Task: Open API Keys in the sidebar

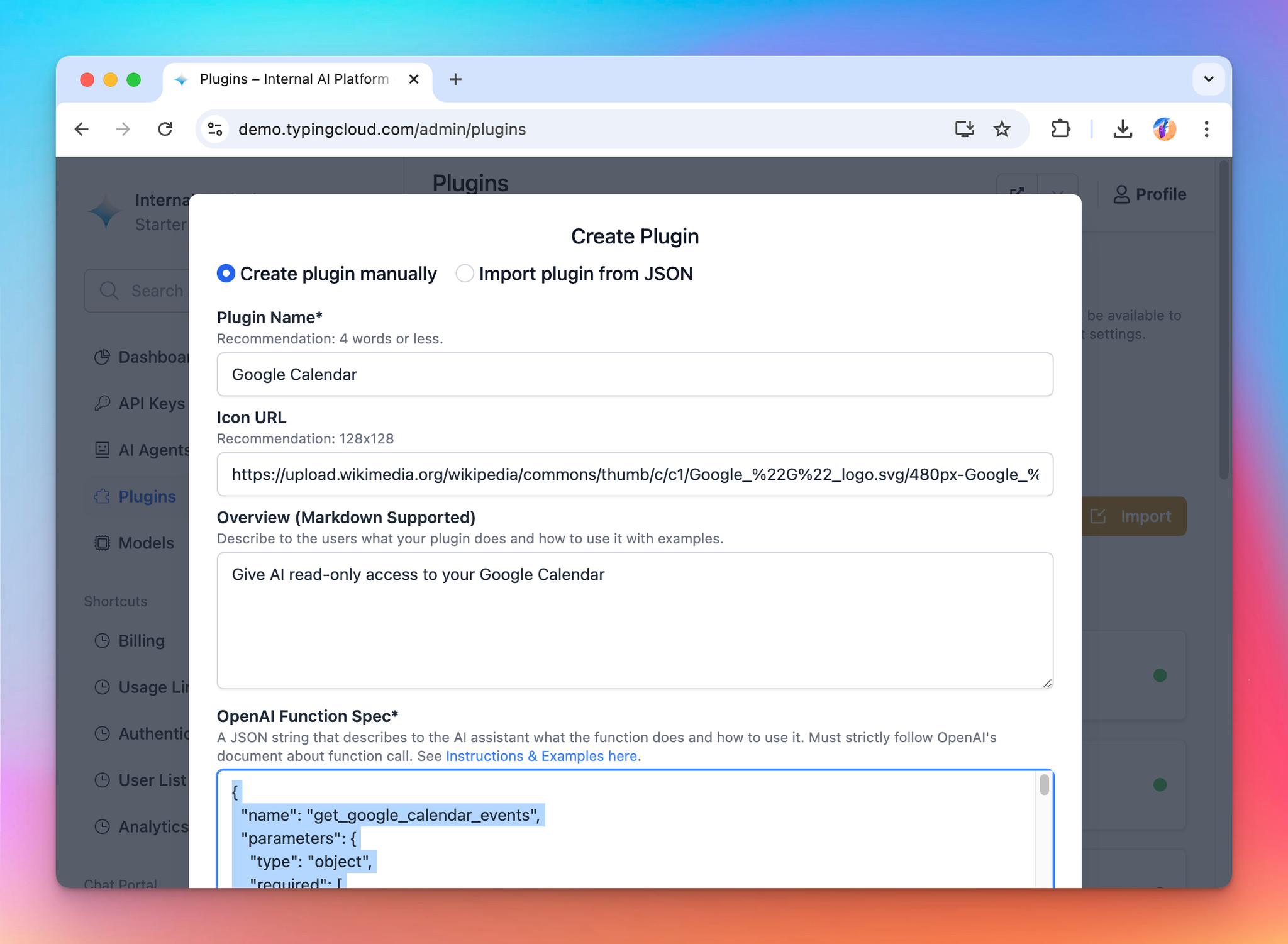Action: (x=139, y=403)
